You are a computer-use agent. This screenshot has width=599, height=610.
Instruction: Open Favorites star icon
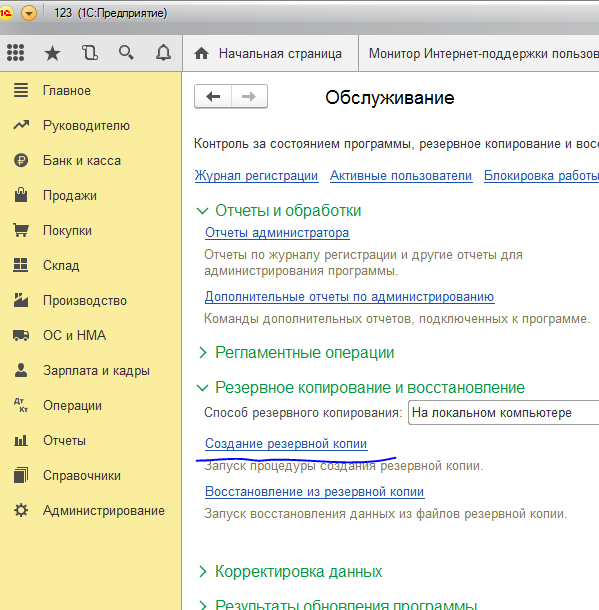pyautogui.click(x=53, y=53)
